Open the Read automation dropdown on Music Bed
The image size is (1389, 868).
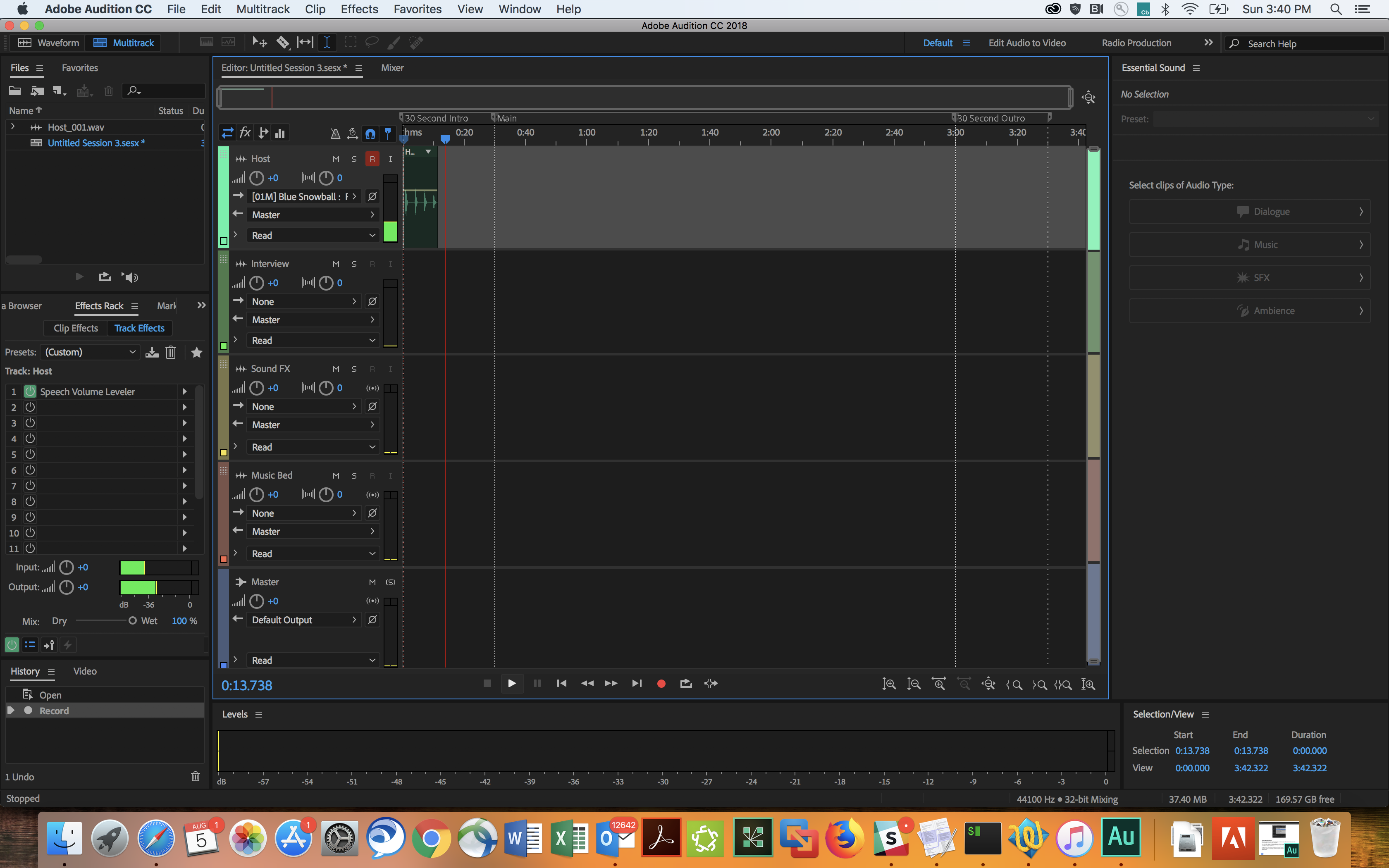tap(312, 553)
